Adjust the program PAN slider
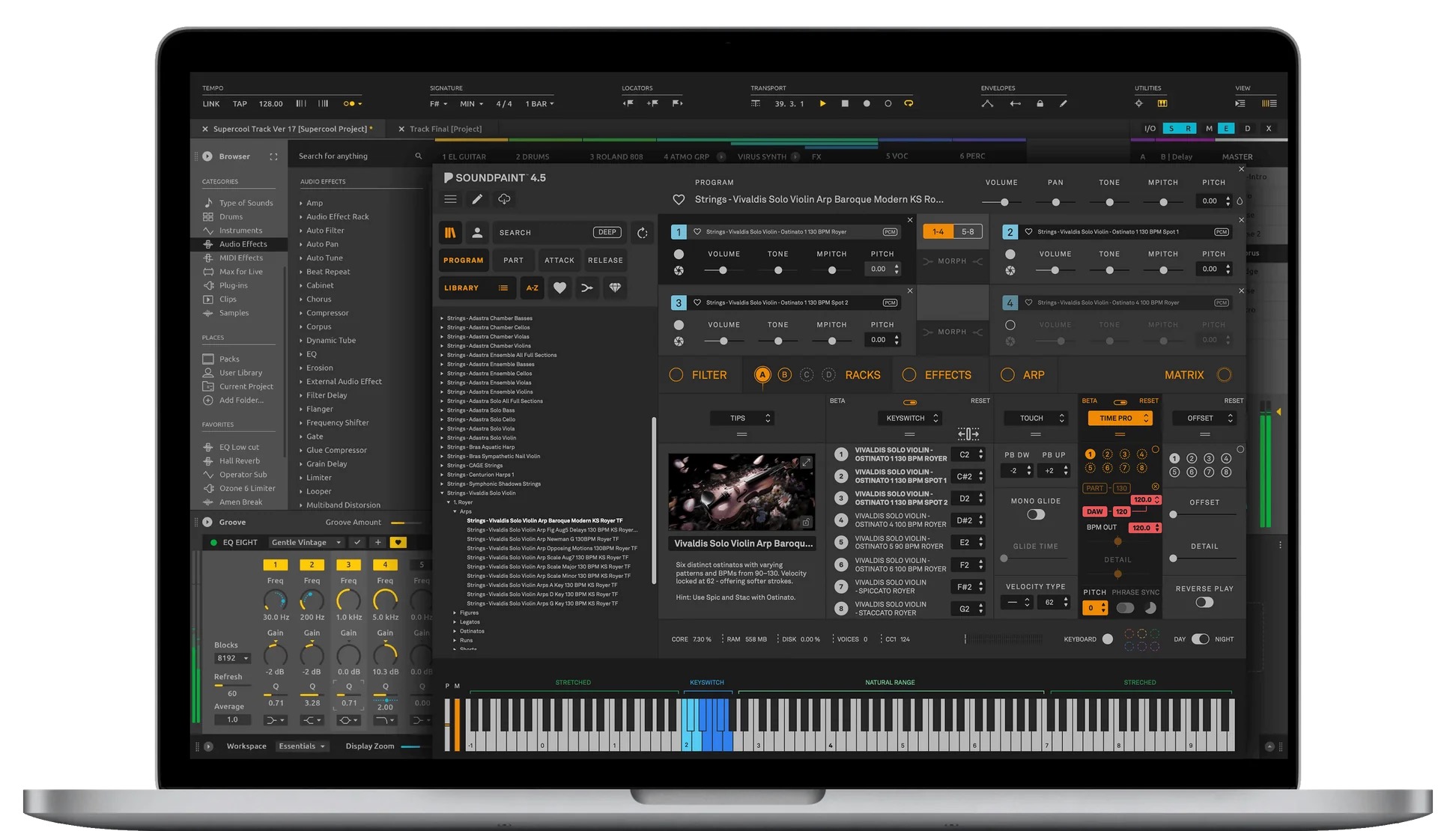The image size is (1456, 831). click(x=1055, y=203)
